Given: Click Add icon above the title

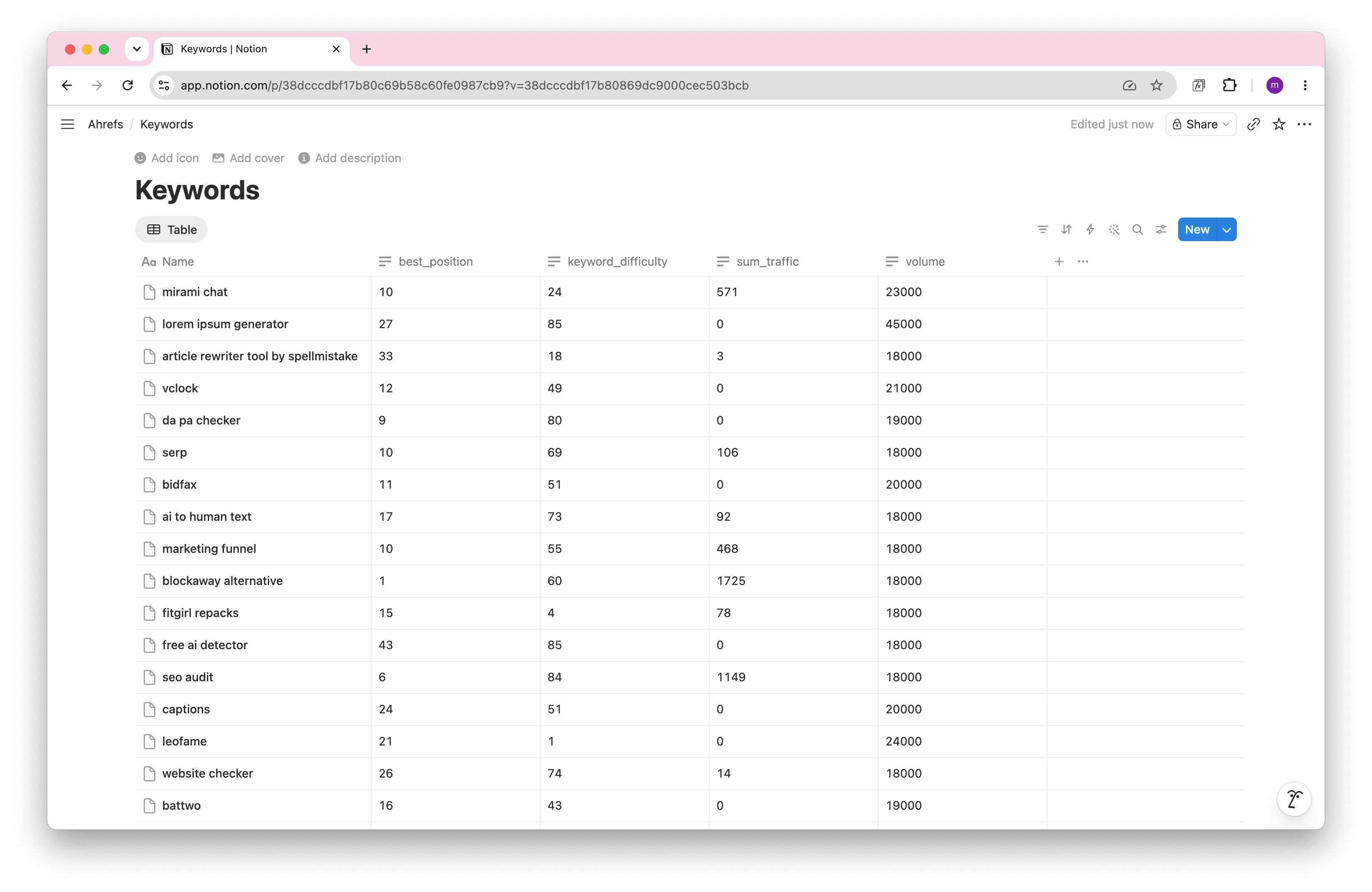Looking at the screenshot, I should 166,158.
